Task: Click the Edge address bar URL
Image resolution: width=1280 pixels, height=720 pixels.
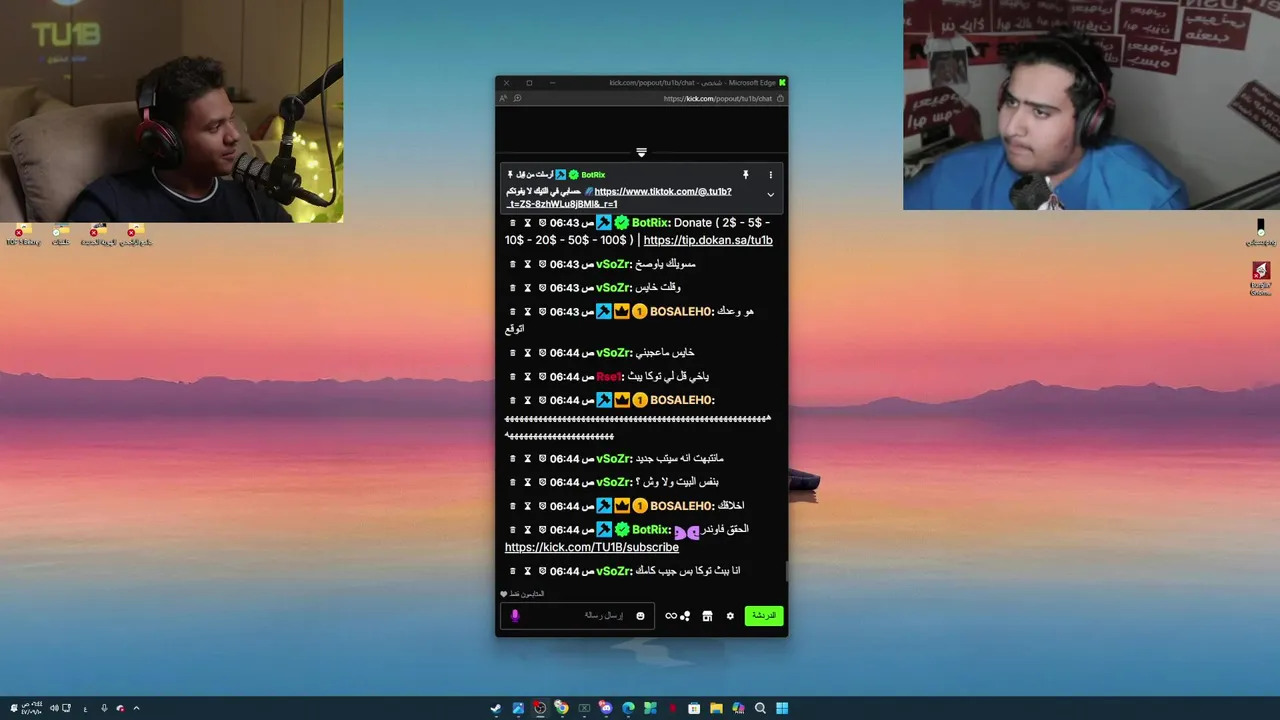Action: click(x=718, y=99)
